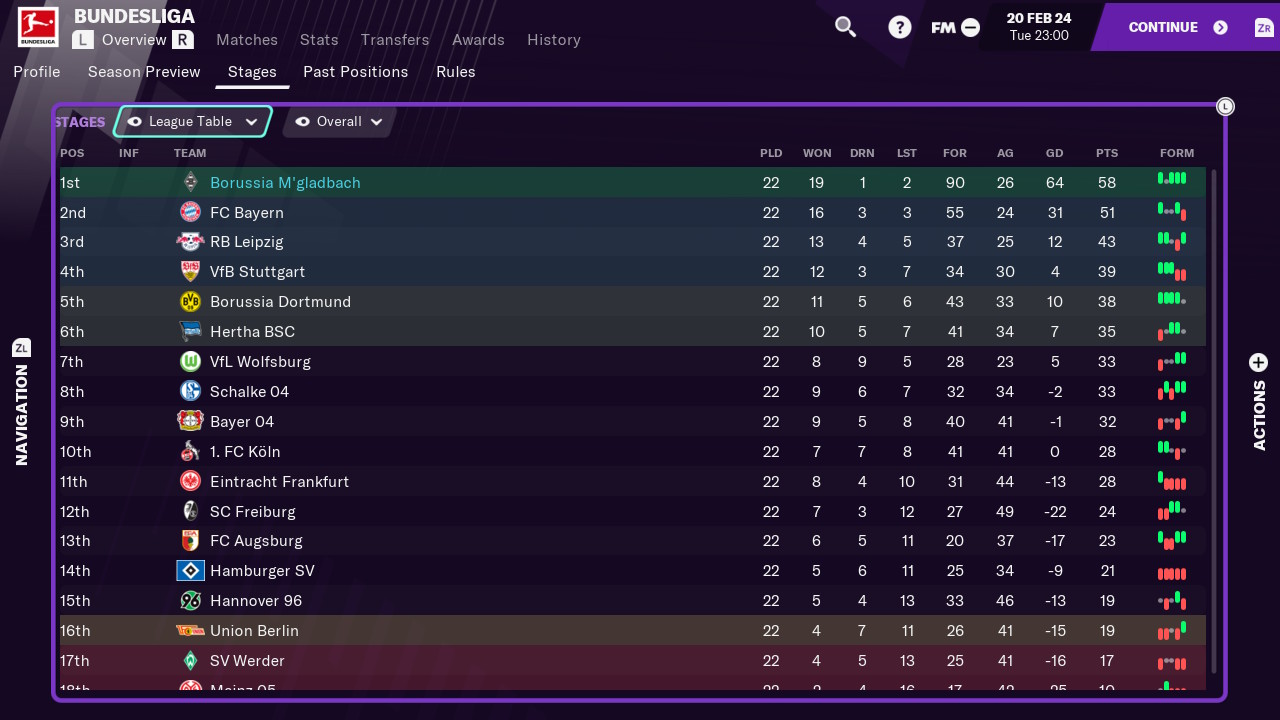Click the league table vertical scrollbar
Viewport: 1280px width, 720px height.
pos(1214,420)
